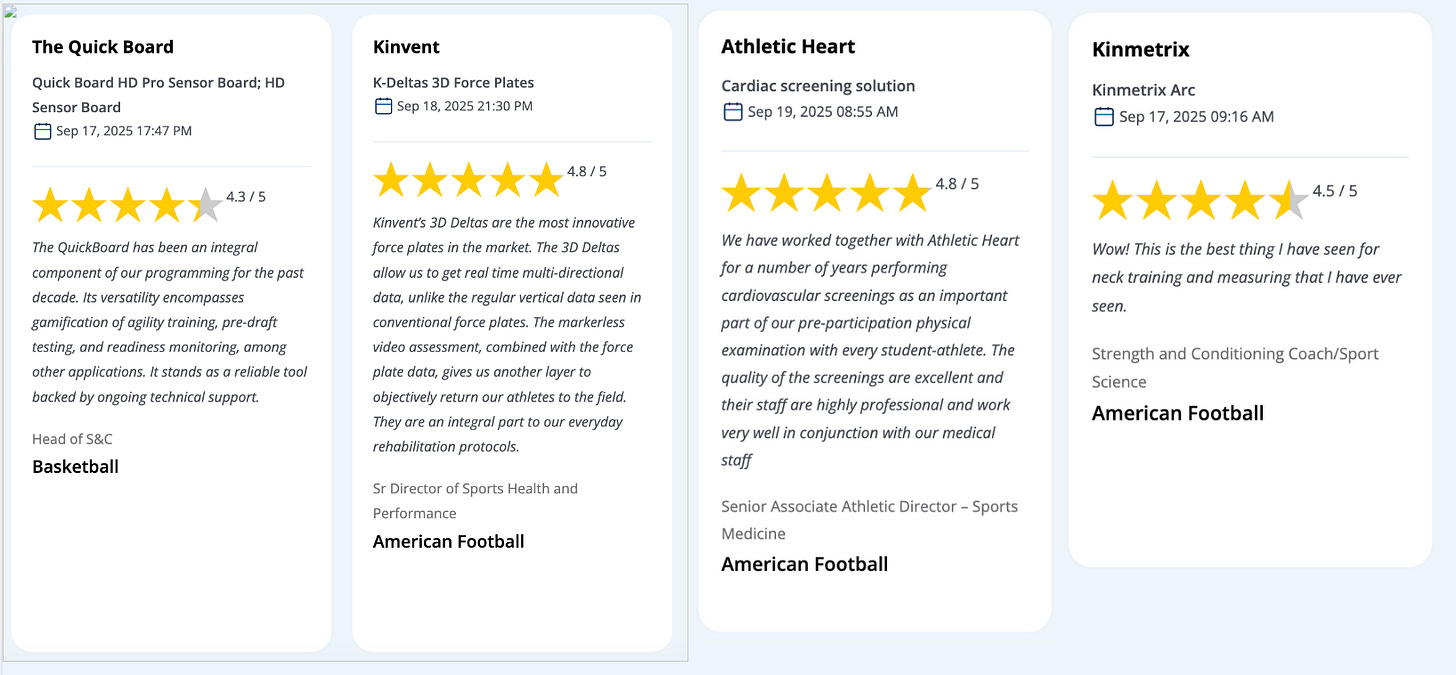Image resolution: width=1456 pixels, height=675 pixels.
Task: Click the third star on Athletic Heart rating
Action: 826,193
